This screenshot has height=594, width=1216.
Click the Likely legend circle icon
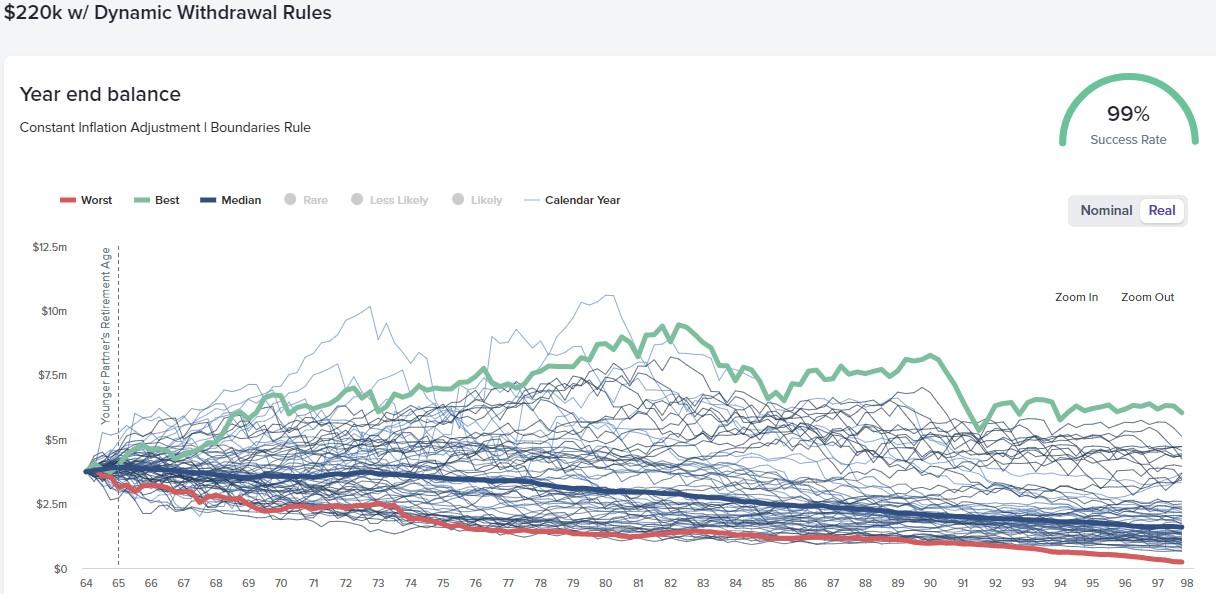pyautogui.click(x=459, y=200)
